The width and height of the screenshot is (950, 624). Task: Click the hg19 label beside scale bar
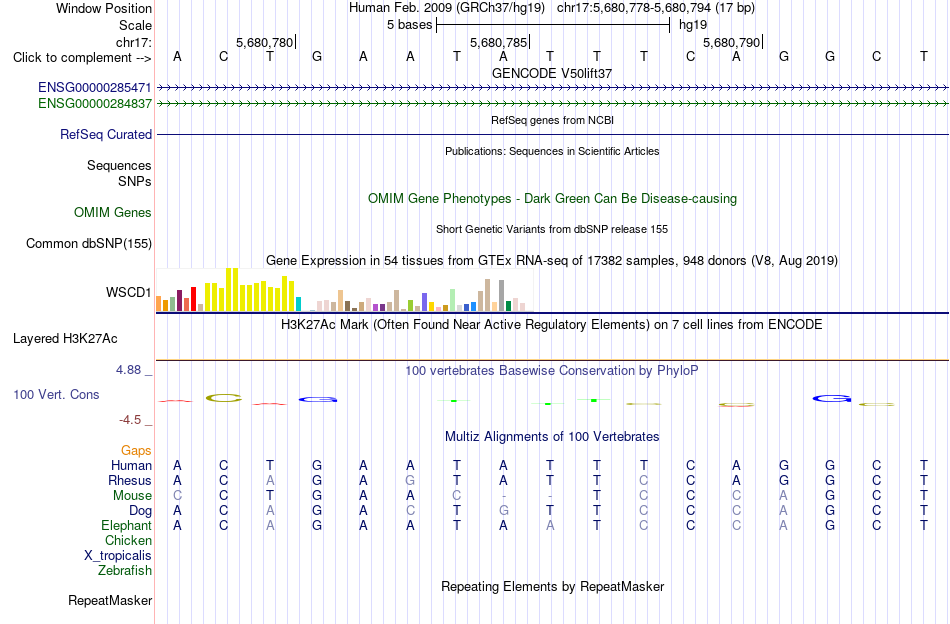[x=693, y=25]
